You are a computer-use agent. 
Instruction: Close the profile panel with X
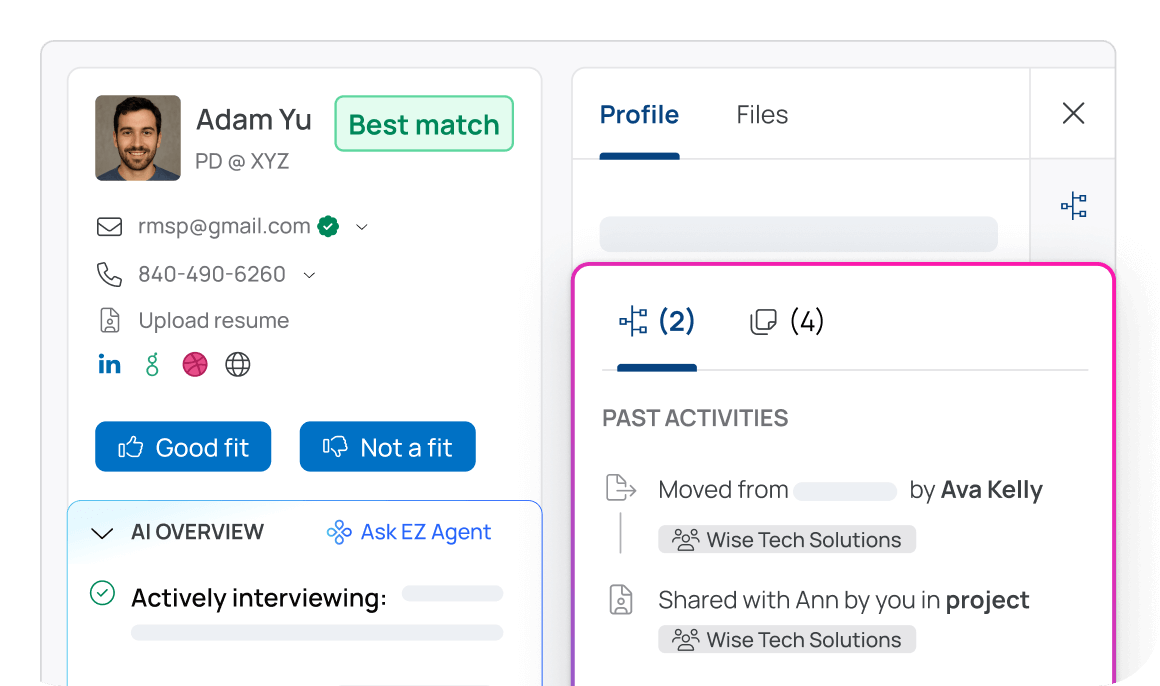pyautogui.click(x=1073, y=114)
